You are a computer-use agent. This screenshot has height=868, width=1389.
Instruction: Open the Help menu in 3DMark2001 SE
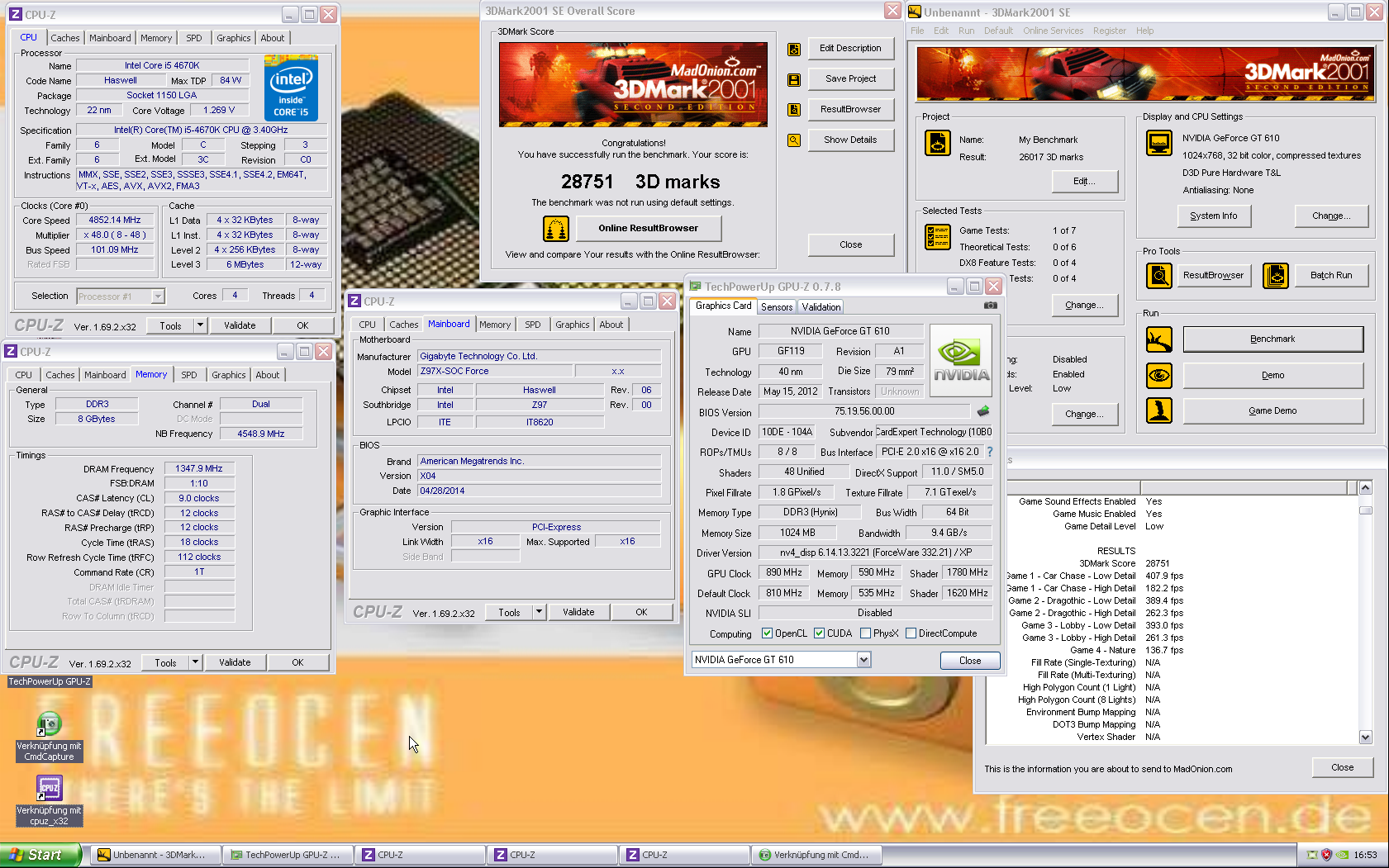1144,31
